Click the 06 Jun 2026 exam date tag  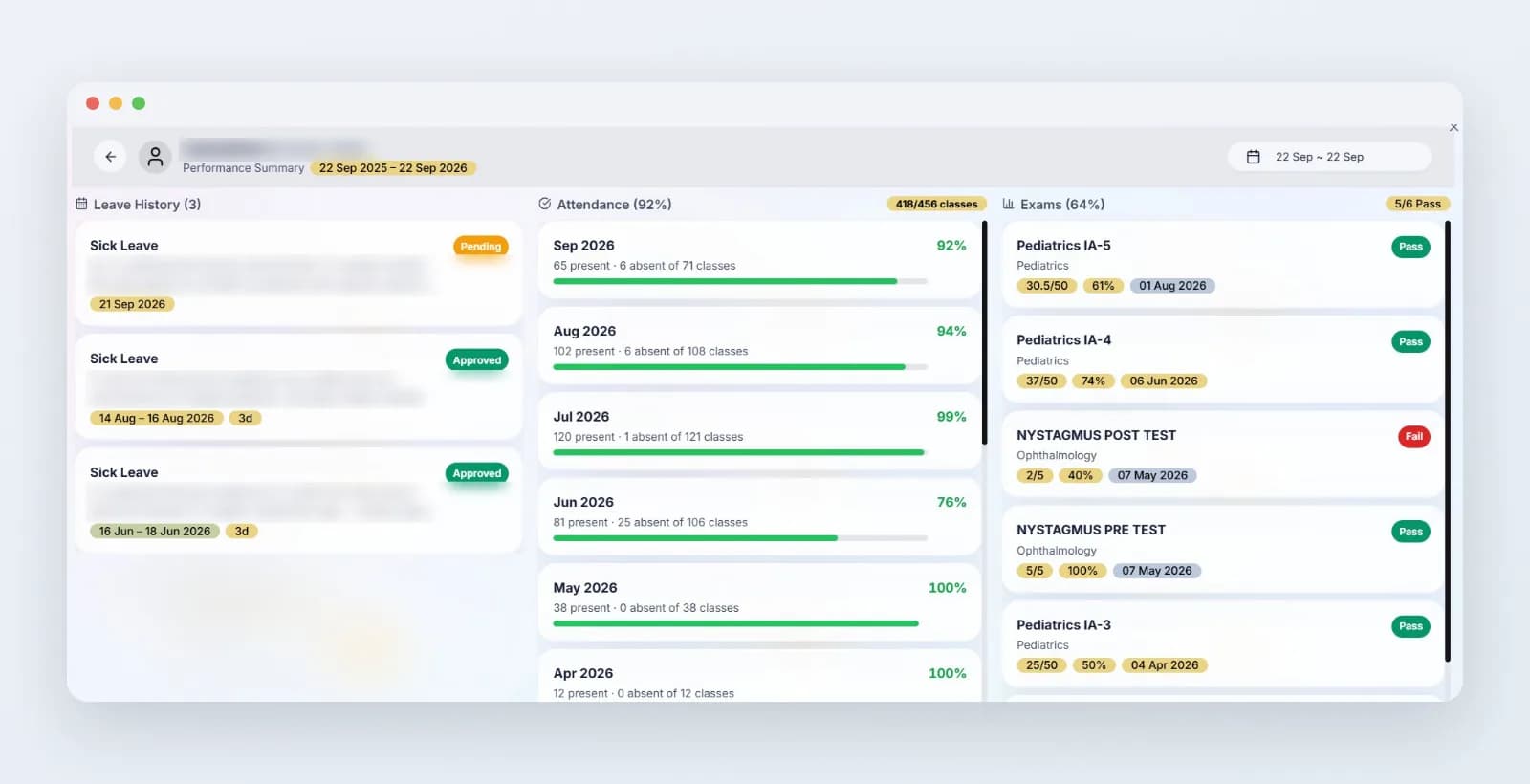click(x=1164, y=381)
